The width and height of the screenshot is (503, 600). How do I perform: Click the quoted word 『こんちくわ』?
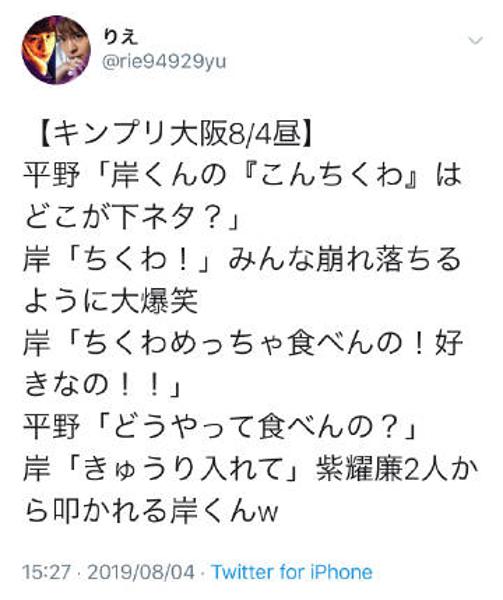329,176
